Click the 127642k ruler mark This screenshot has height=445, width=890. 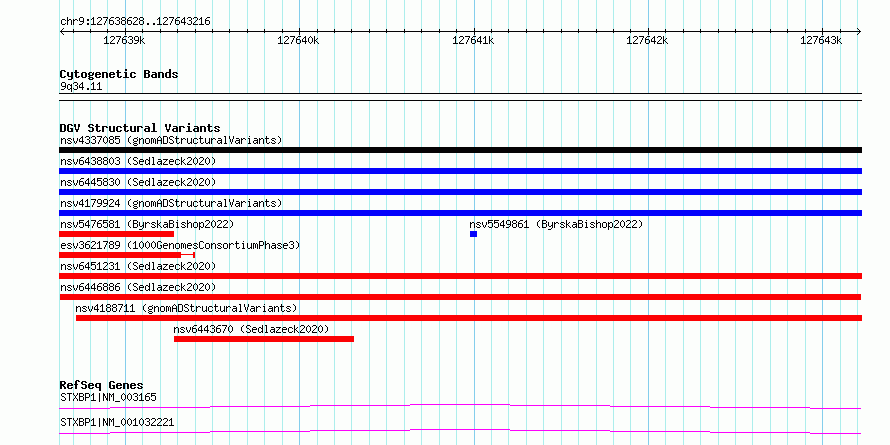tap(648, 40)
